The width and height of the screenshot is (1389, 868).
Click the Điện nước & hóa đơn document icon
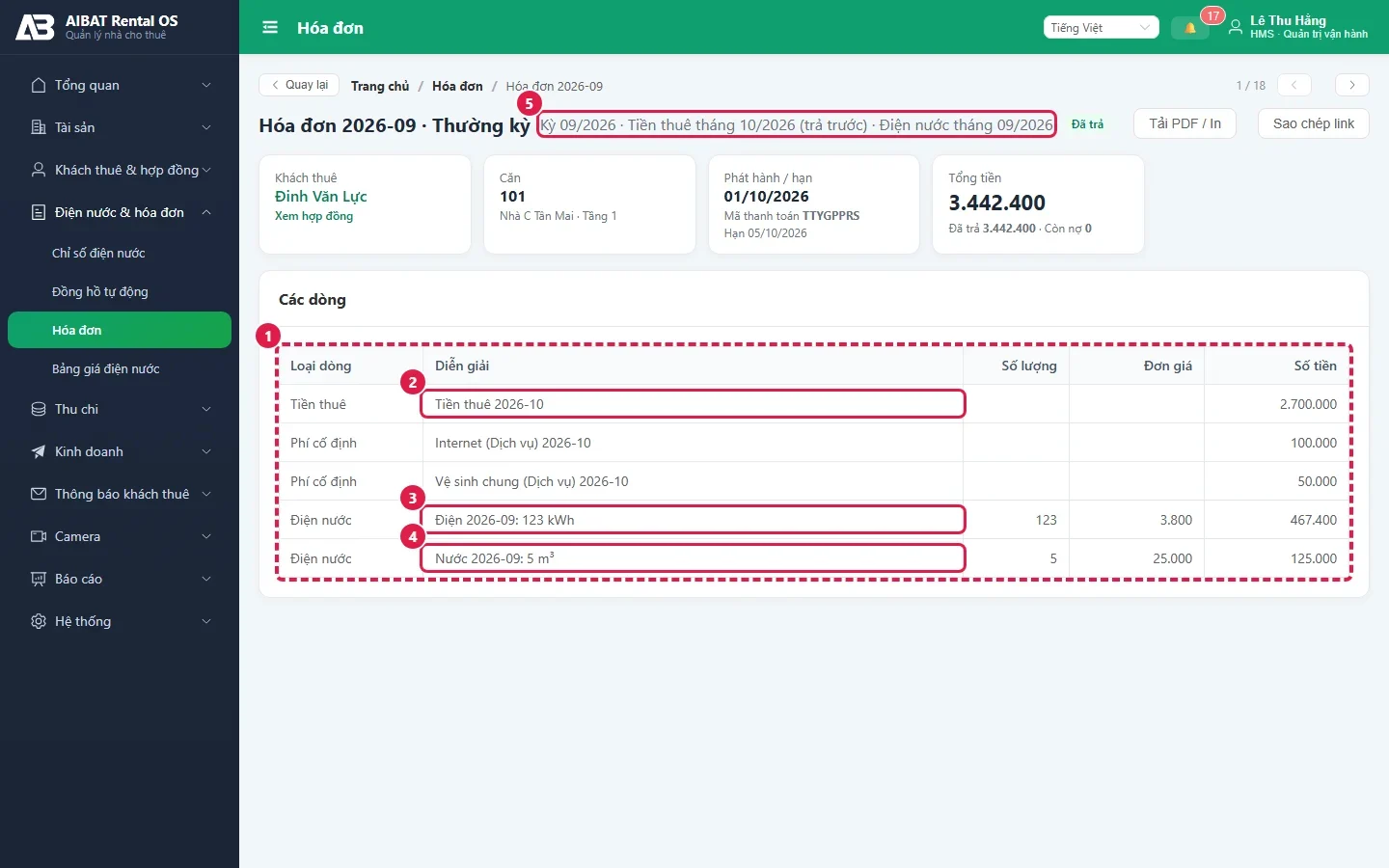pos(39,212)
